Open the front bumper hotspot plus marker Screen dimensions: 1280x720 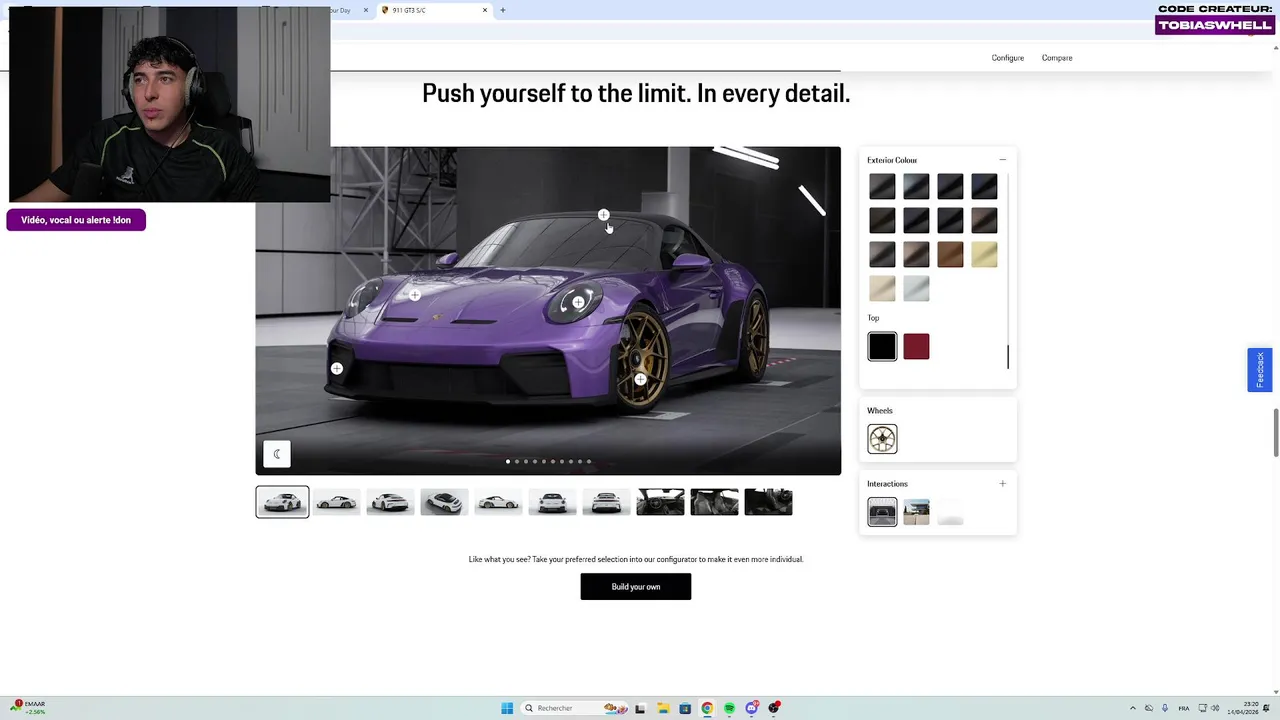(337, 369)
